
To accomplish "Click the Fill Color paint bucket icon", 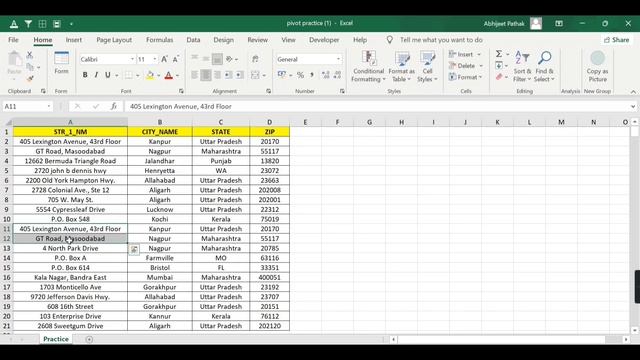I will tap(150, 75).
